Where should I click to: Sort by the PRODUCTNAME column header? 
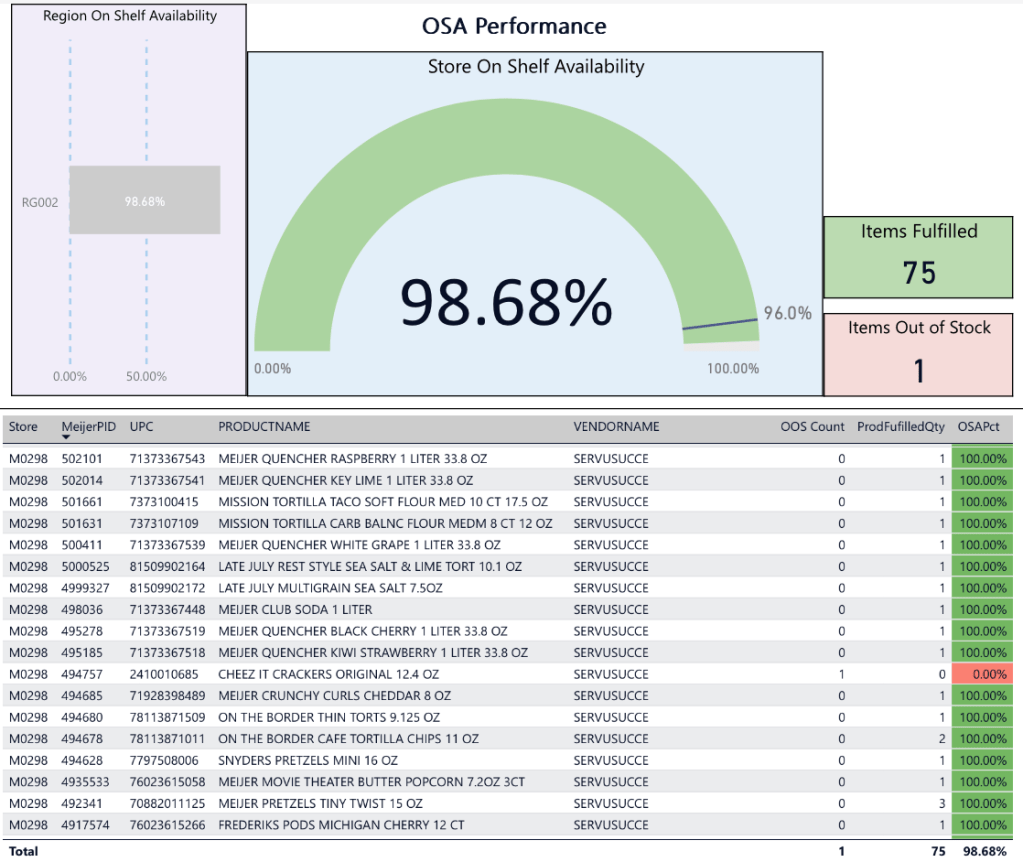pyautogui.click(x=264, y=426)
